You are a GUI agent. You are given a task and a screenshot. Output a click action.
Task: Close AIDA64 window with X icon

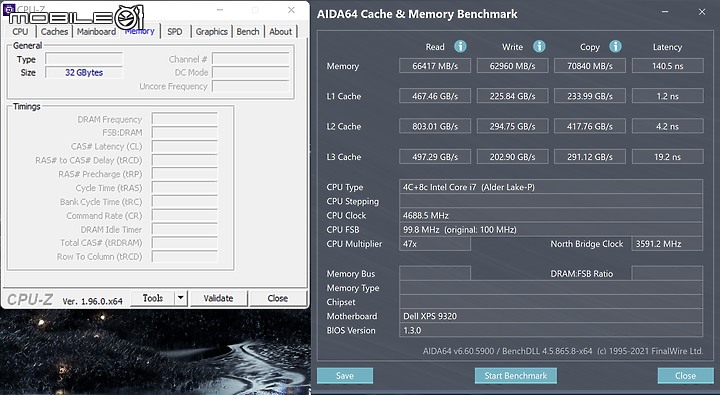pos(702,12)
